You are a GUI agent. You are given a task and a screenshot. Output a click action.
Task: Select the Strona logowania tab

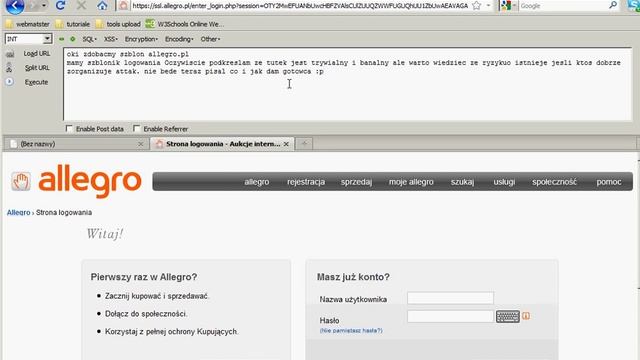pyautogui.click(x=222, y=144)
